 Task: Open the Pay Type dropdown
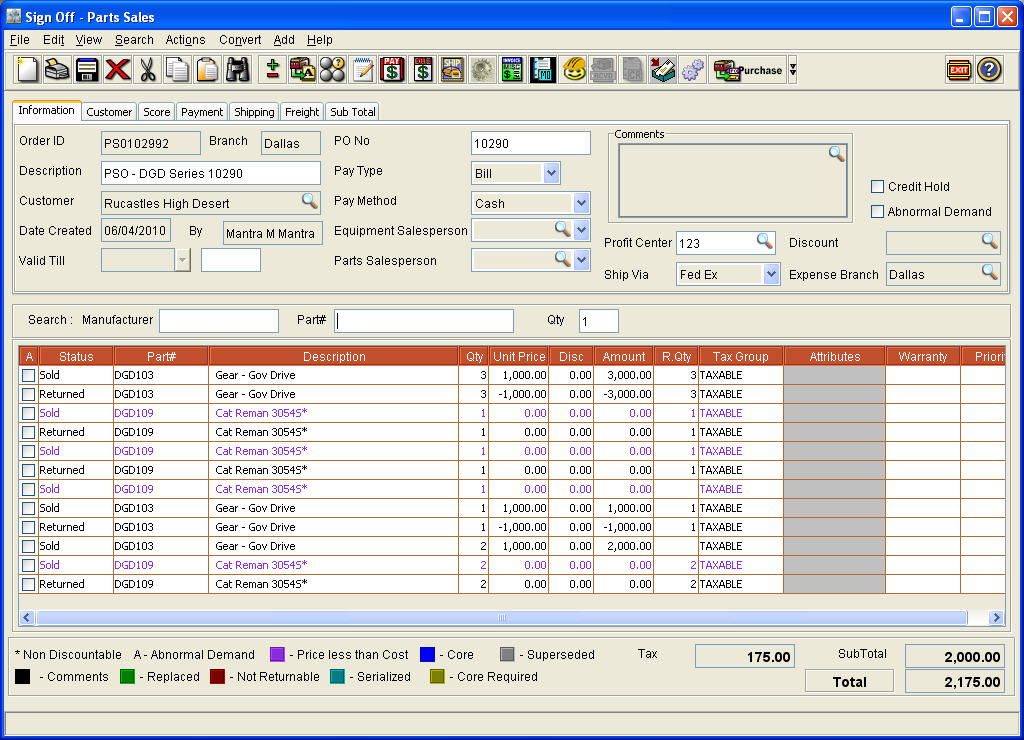551,173
